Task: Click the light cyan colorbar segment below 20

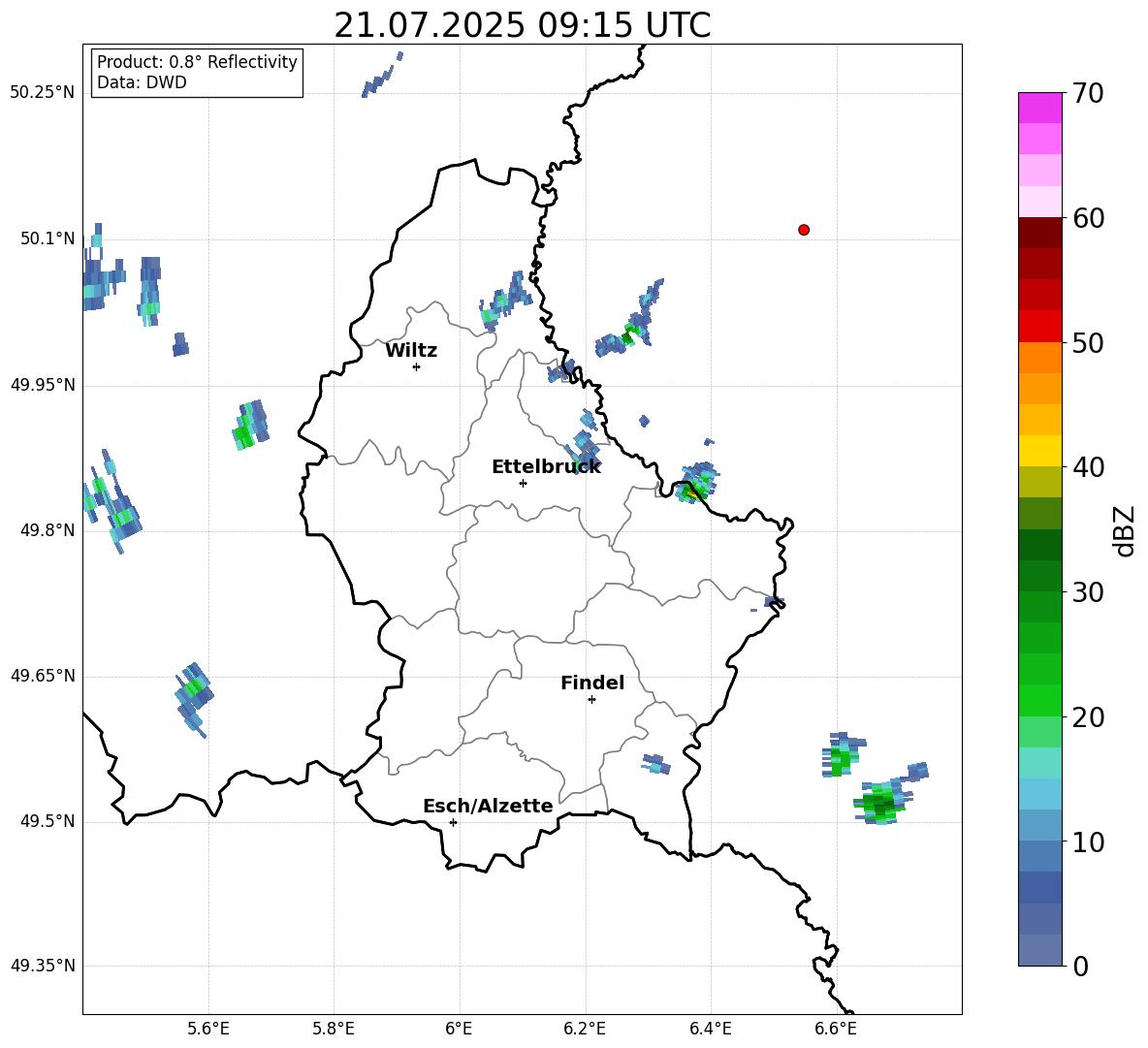Action: [x=1040, y=763]
